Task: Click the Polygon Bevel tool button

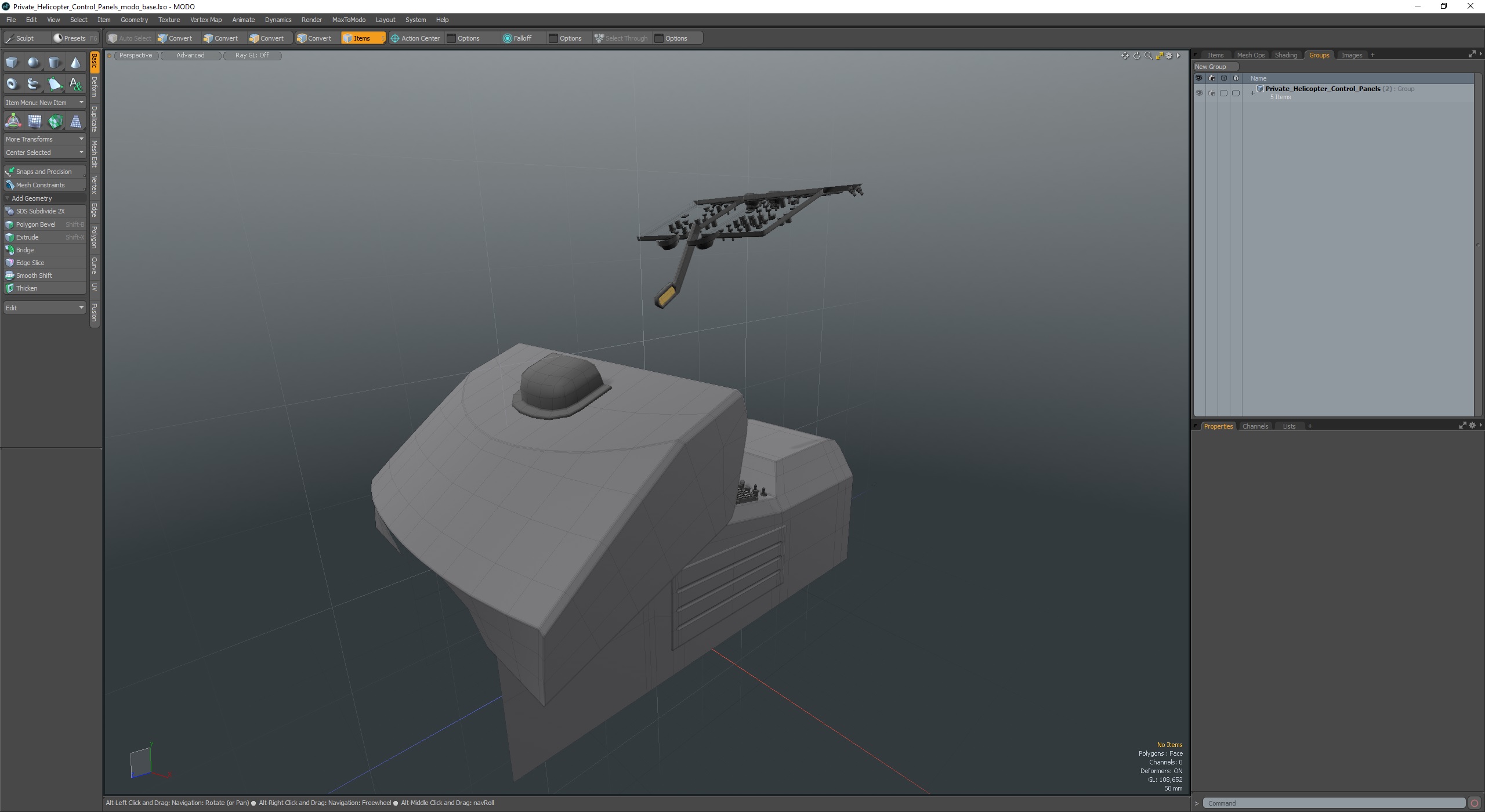Action: pyautogui.click(x=36, y=224)
